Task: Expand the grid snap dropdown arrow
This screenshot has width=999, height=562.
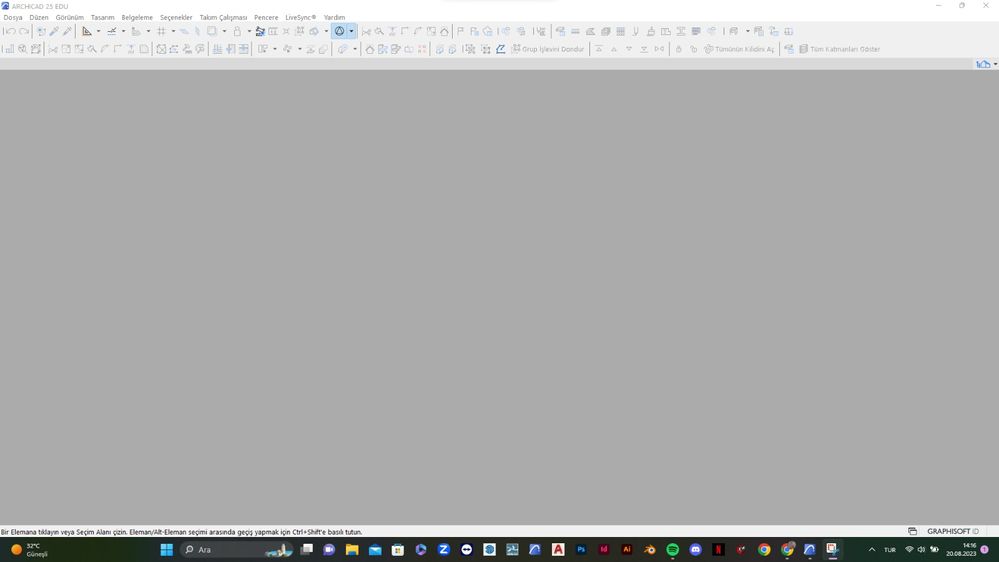Action: 173,31
